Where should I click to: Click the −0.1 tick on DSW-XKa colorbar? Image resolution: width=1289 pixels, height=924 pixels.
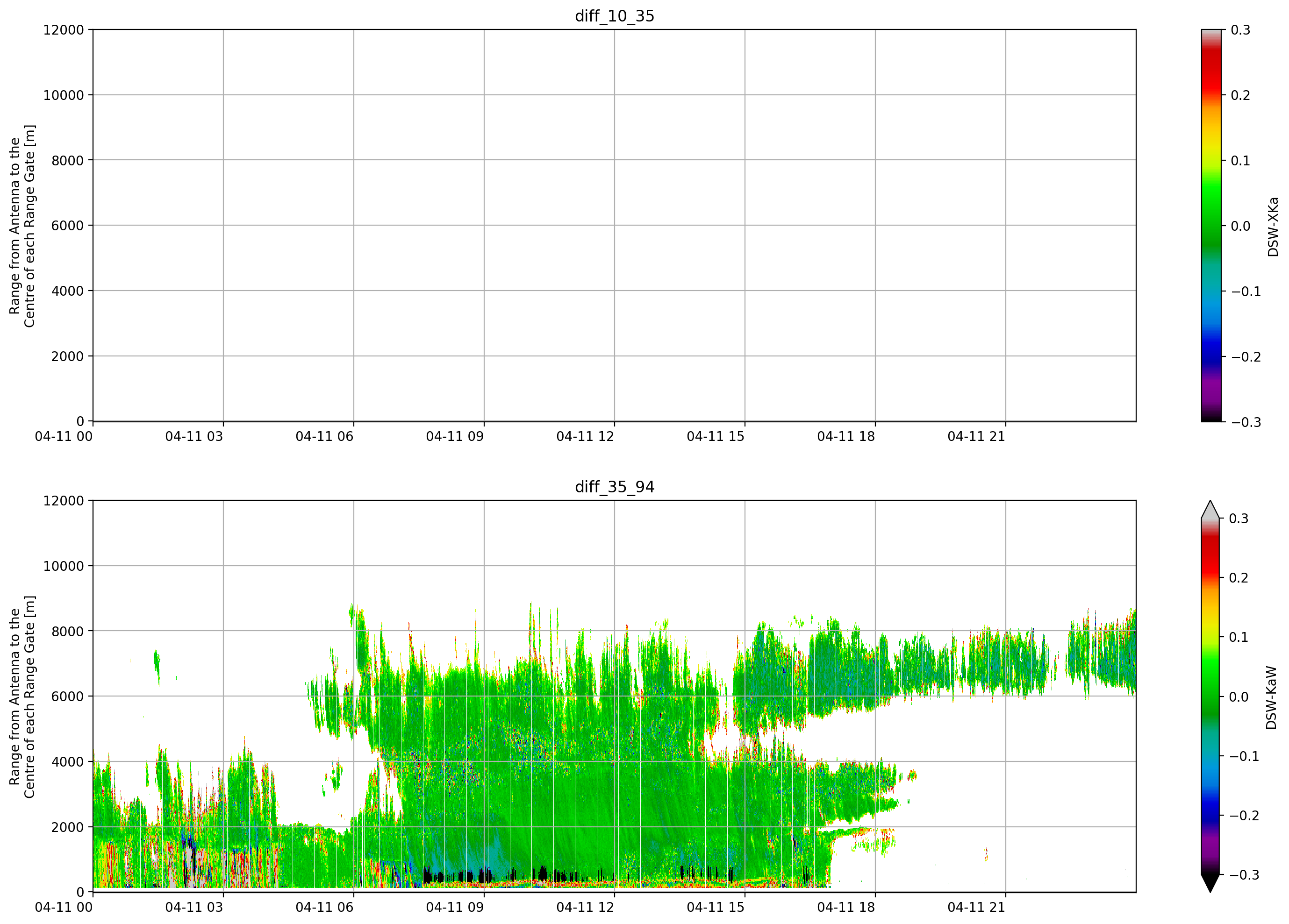coord(1246,291)
